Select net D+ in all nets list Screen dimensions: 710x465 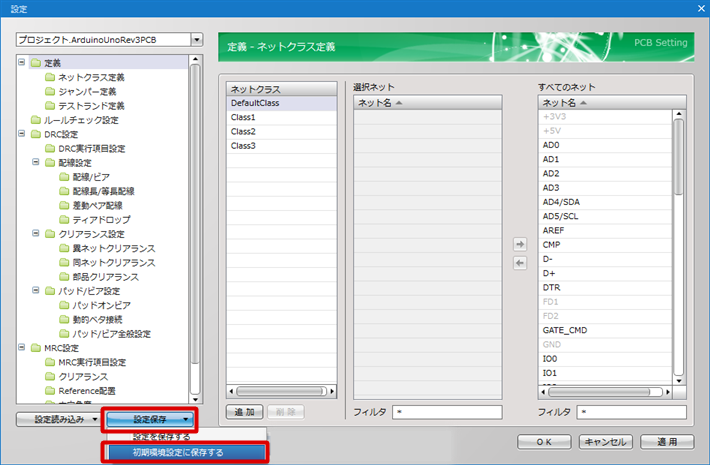pyautogui.click(x=605, y=273)
